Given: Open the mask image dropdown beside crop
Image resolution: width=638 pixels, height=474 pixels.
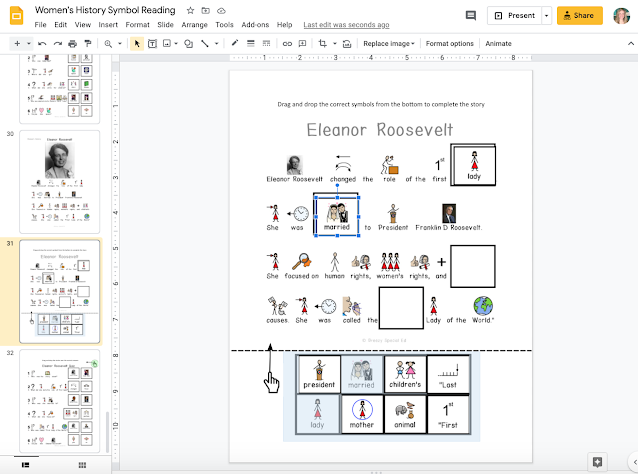Looking at the screenshot, I should 334,44.
